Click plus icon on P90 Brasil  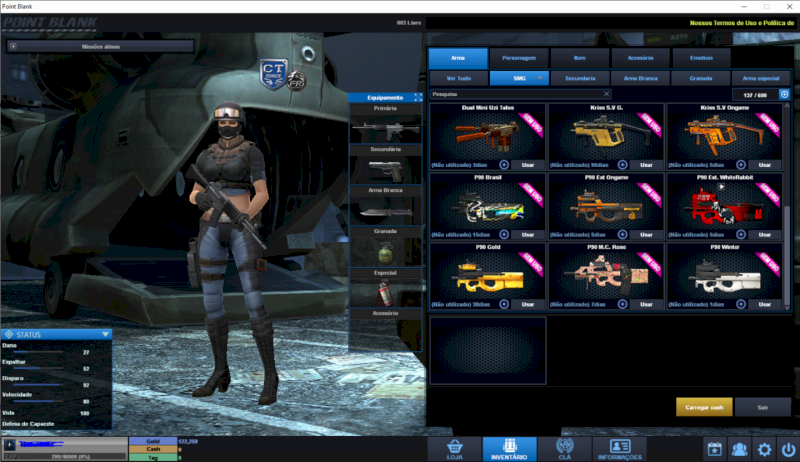click(504, 235)
